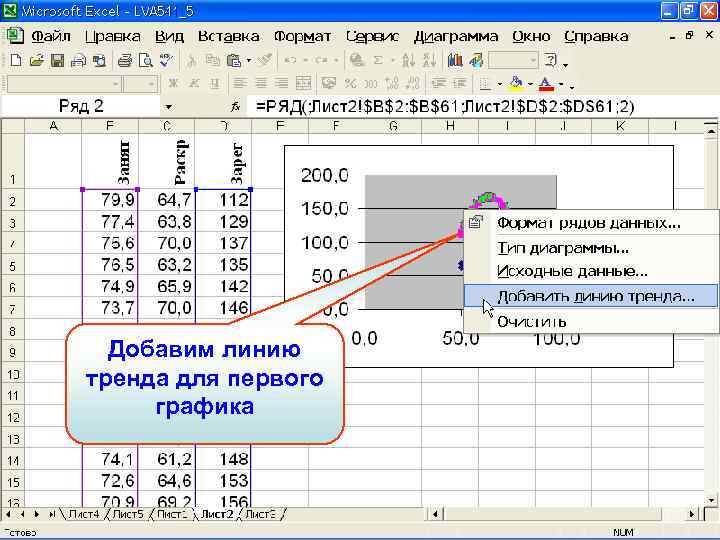Choose Очистить in the context menu

[x=591, y=321]
